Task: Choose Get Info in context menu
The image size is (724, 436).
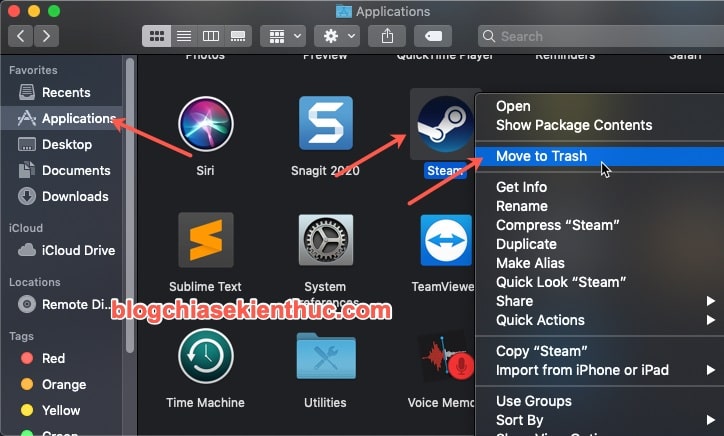Action: 599,187
